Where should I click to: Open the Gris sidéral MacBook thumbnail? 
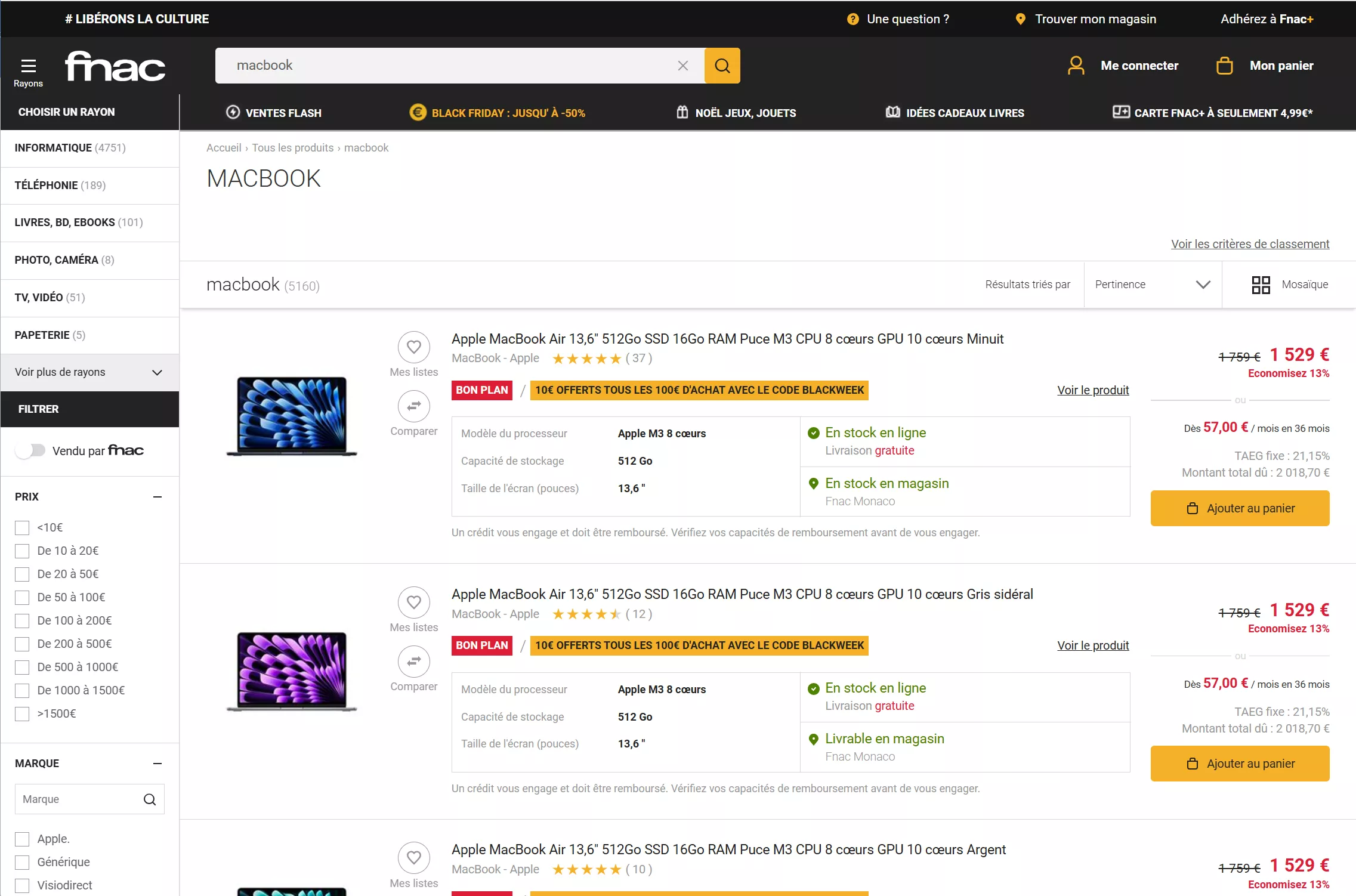point(292,671)
